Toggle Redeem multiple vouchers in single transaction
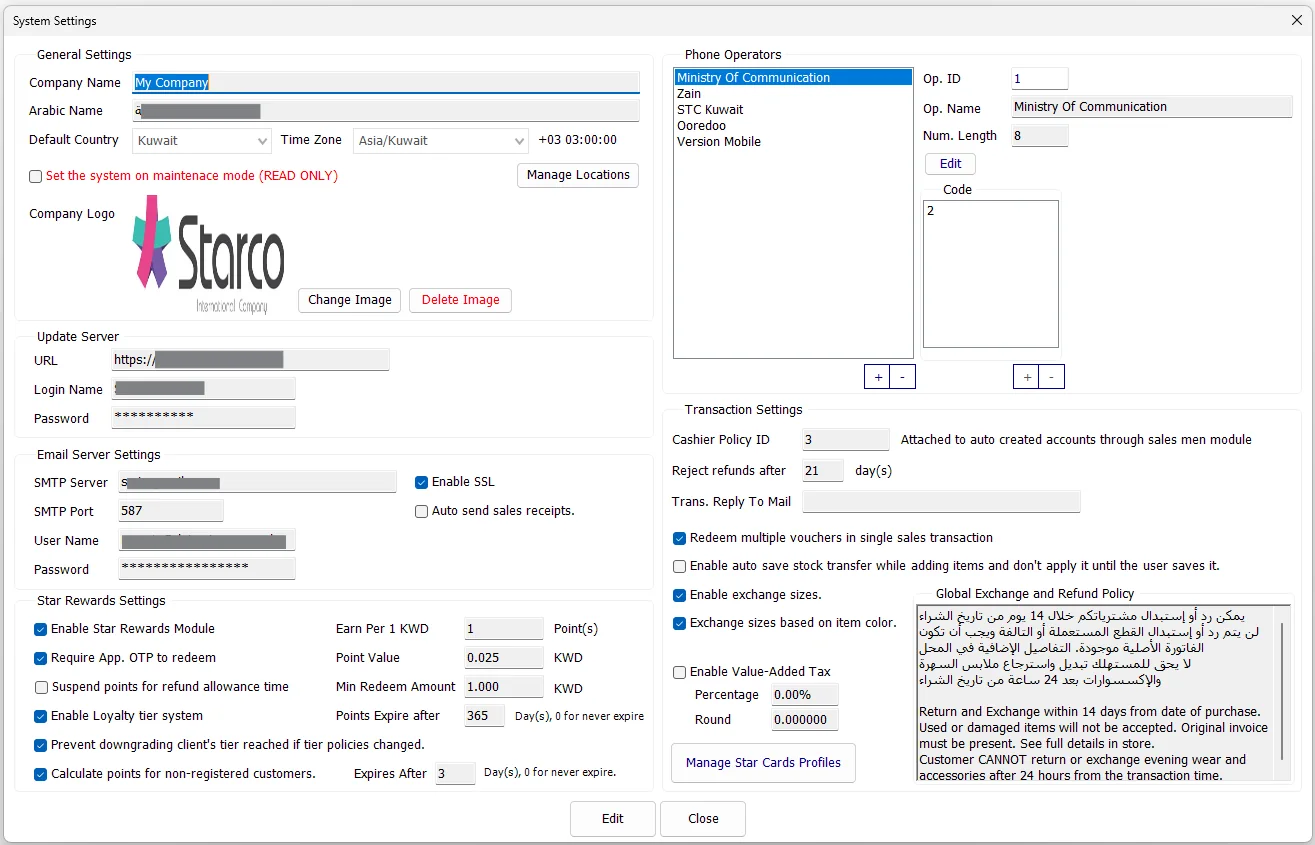This screenshot has width=1315, height=845. 680,538
